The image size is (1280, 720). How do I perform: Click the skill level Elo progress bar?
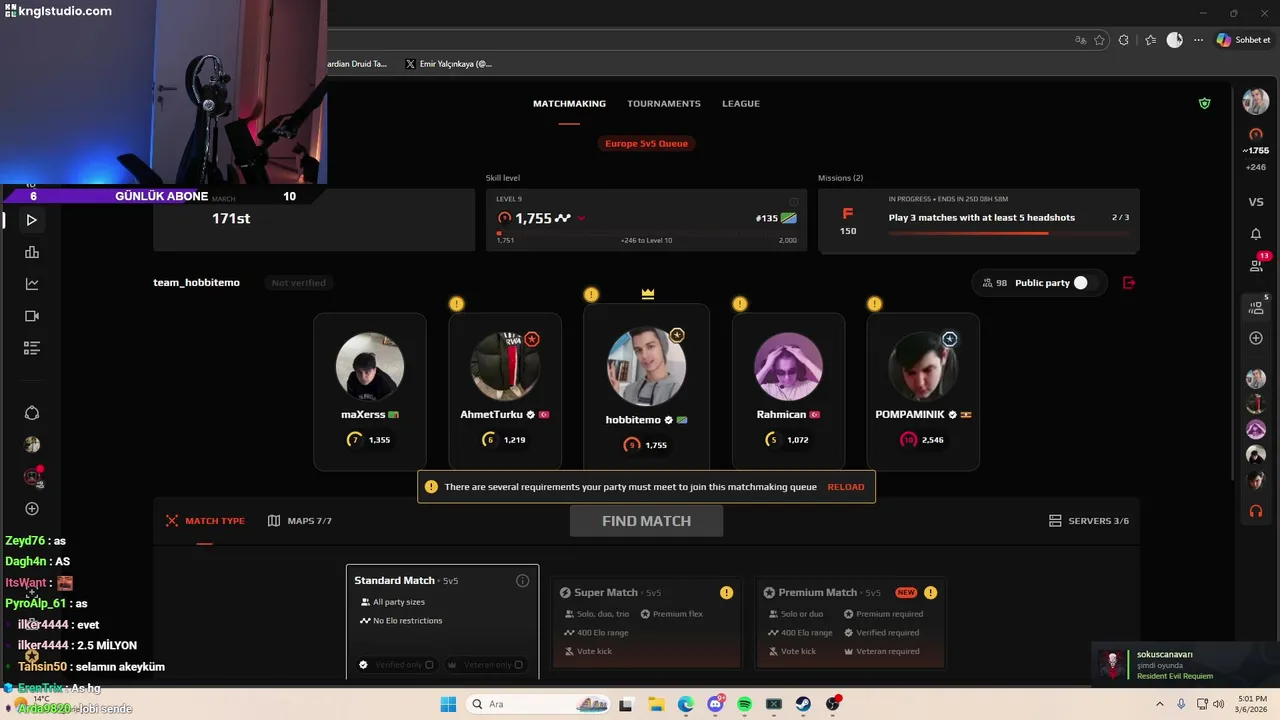point(646,233)
